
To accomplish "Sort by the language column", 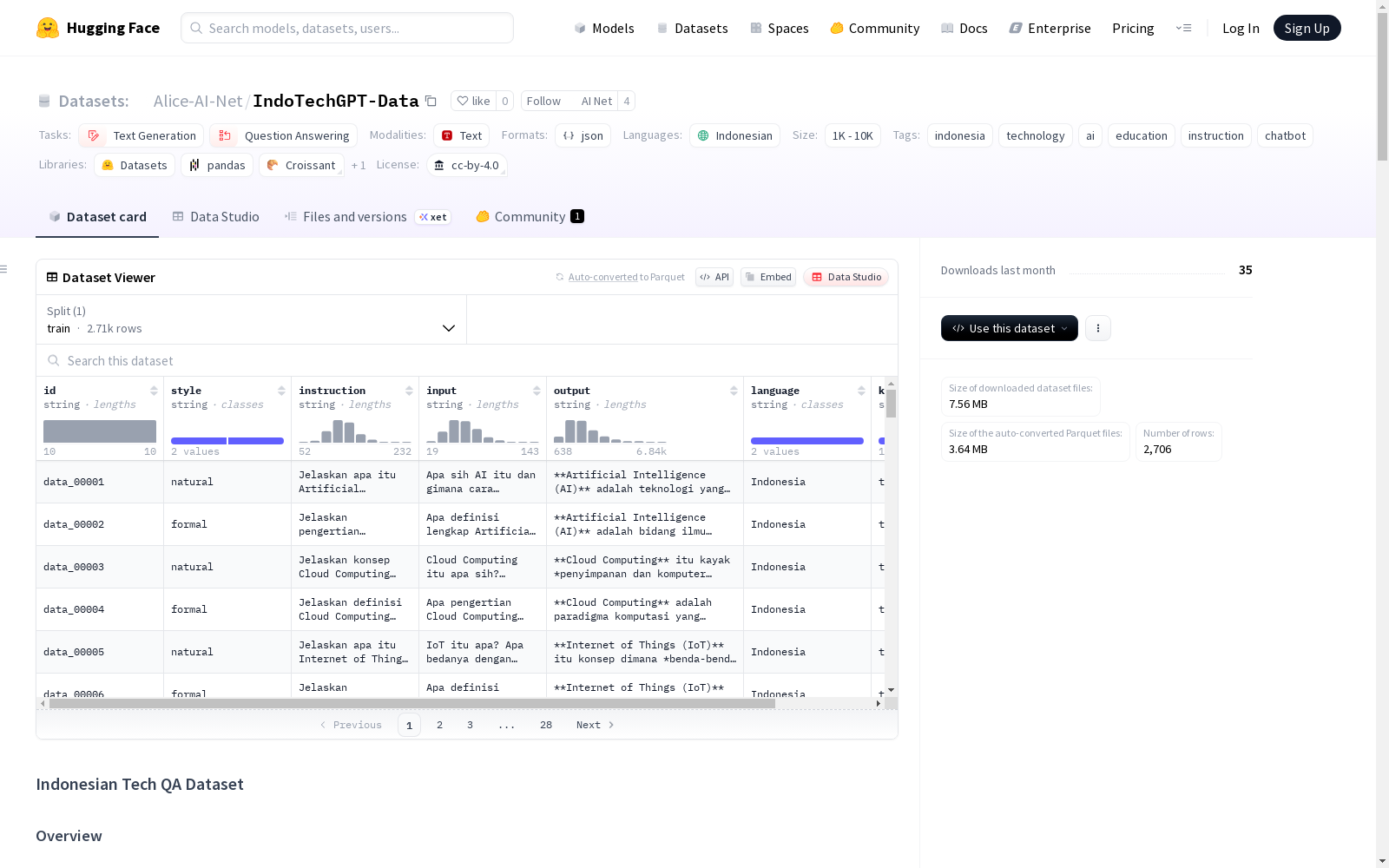I will pos(861,391).
